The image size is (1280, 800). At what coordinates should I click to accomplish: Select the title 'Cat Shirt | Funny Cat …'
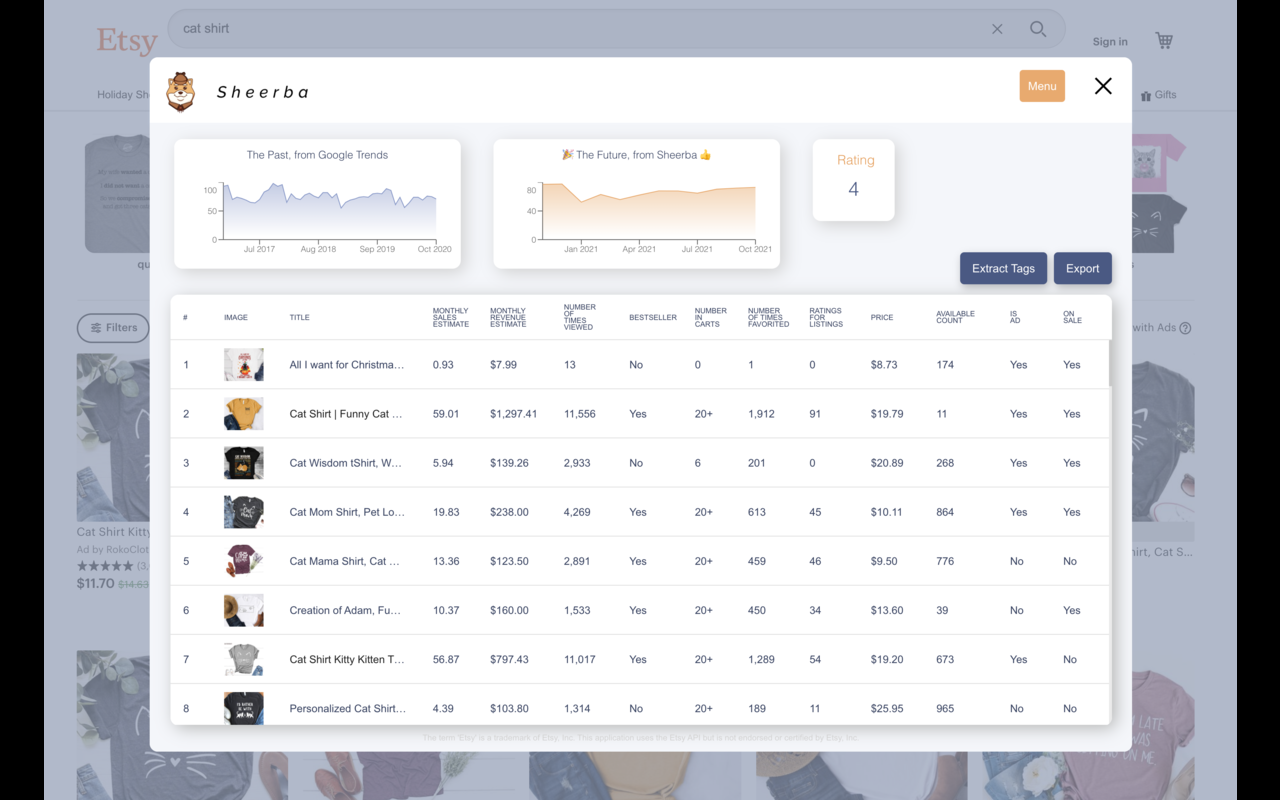tap(346, 414)
